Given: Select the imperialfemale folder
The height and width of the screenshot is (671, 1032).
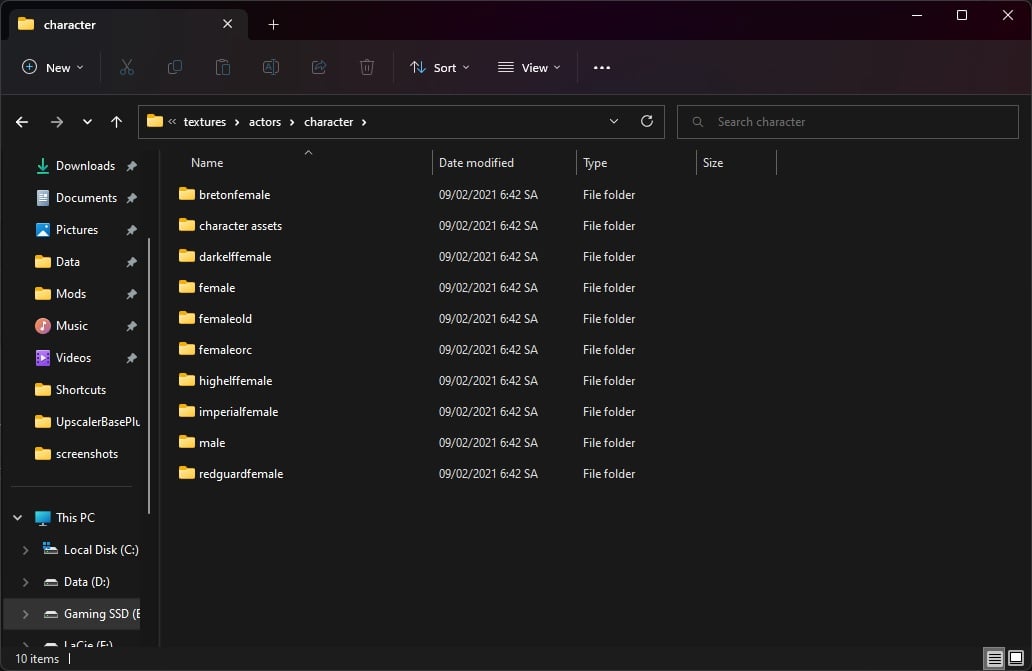Looking at the screenshot, I should [x=238, y=411].
